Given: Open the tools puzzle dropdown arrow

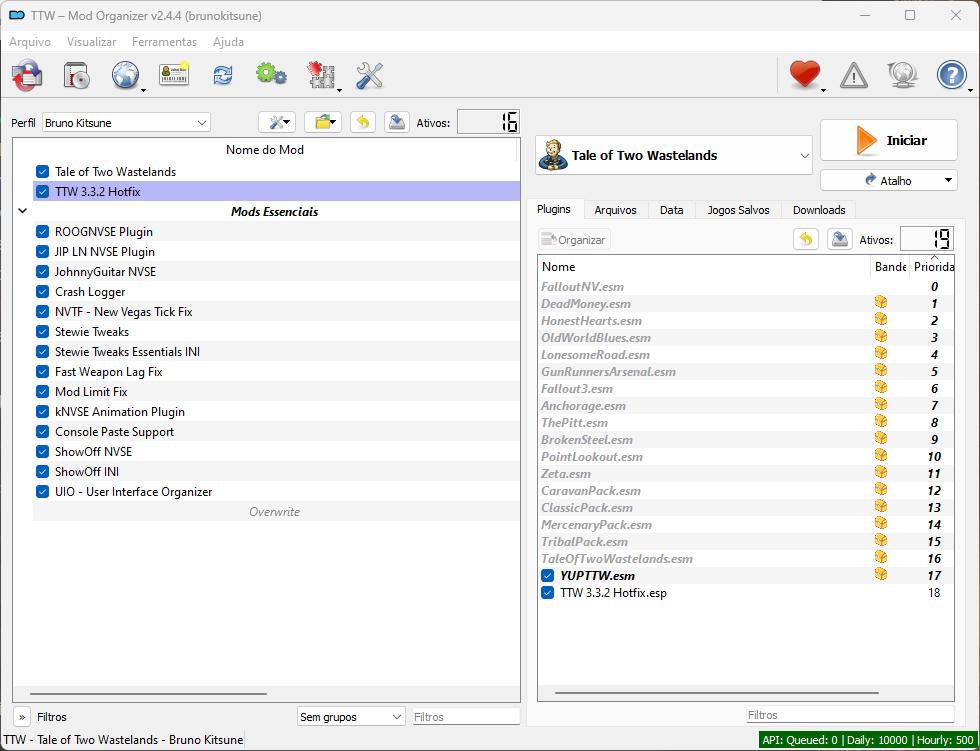Looking at the screenshot, I should pos(339,91).
